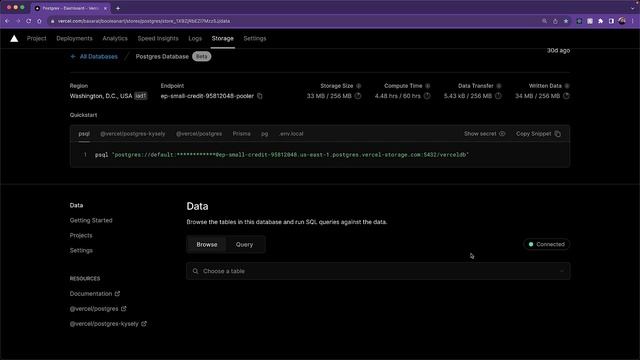Click the Beta badge next to Postgres Database
This screenshot has width=640, height=360.
pos(202,56)
